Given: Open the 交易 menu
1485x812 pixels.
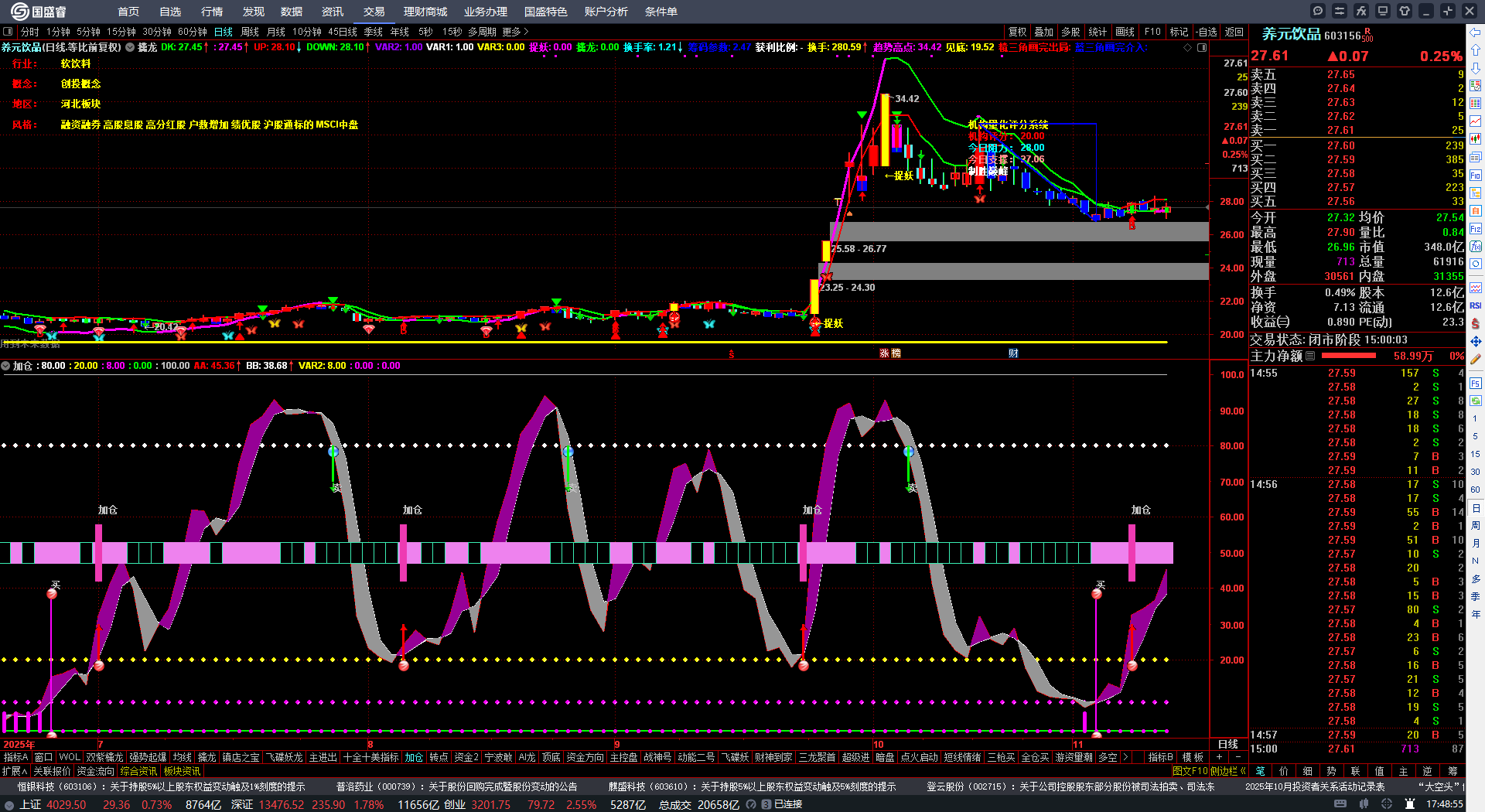Looking at the screenshot, I should (374, 12).
